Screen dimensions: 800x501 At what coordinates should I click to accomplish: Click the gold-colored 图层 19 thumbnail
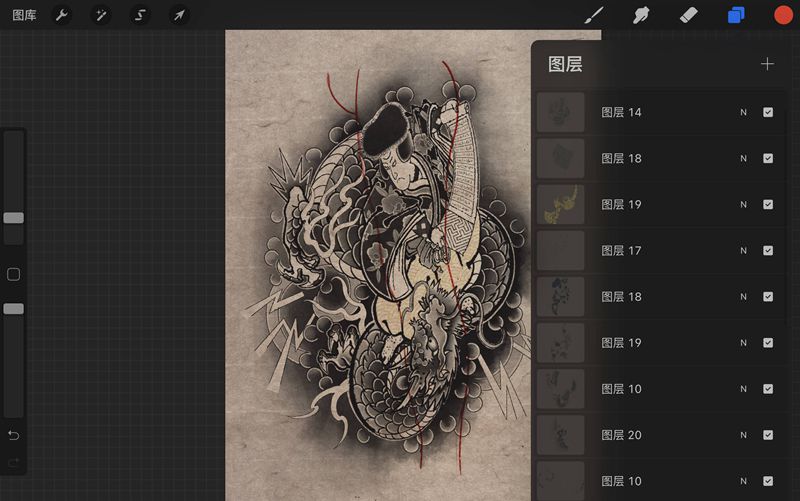pyautogui.click(x=561, y=204)
